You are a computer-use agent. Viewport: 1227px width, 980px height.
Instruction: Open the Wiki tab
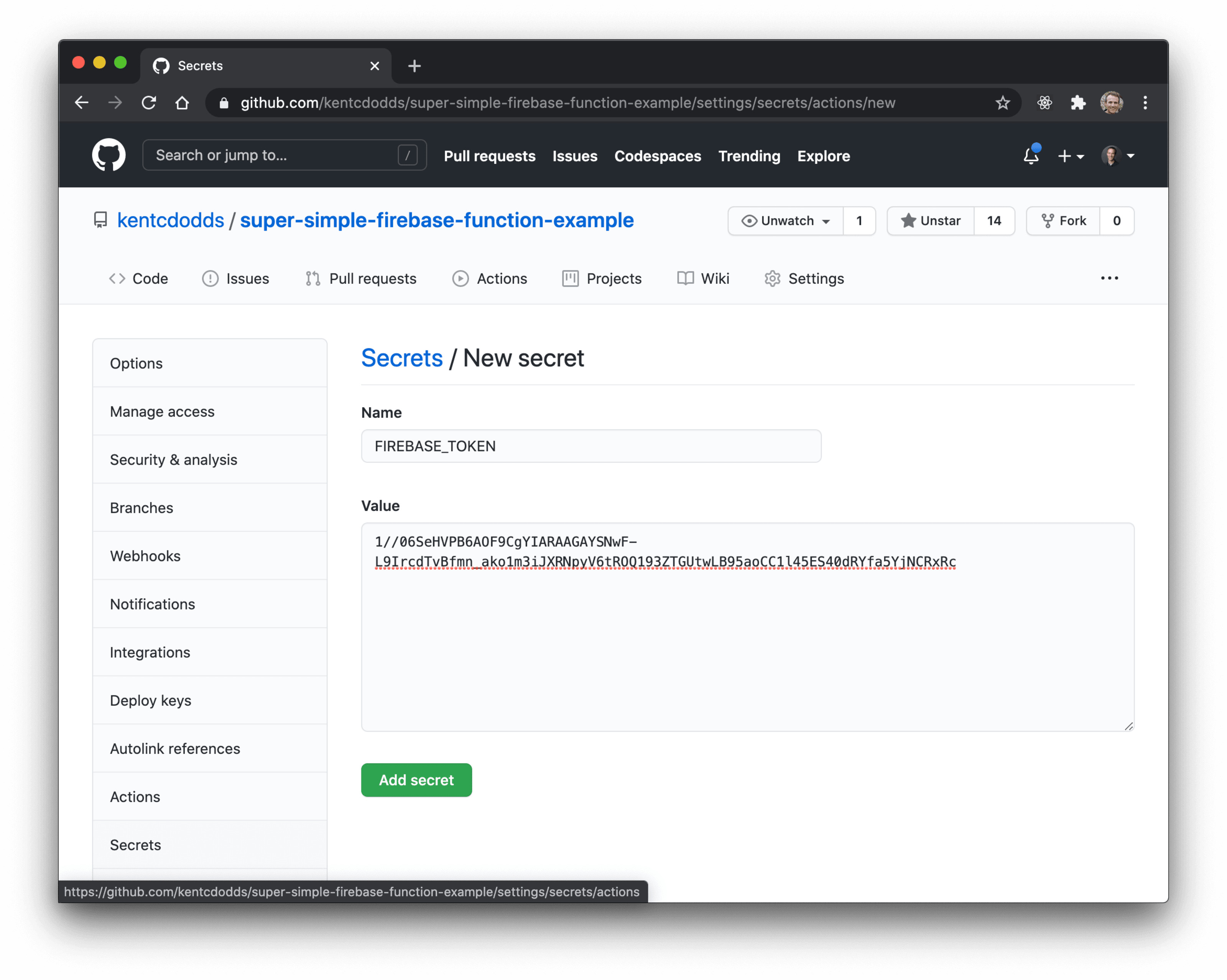[x=704, y=279]
